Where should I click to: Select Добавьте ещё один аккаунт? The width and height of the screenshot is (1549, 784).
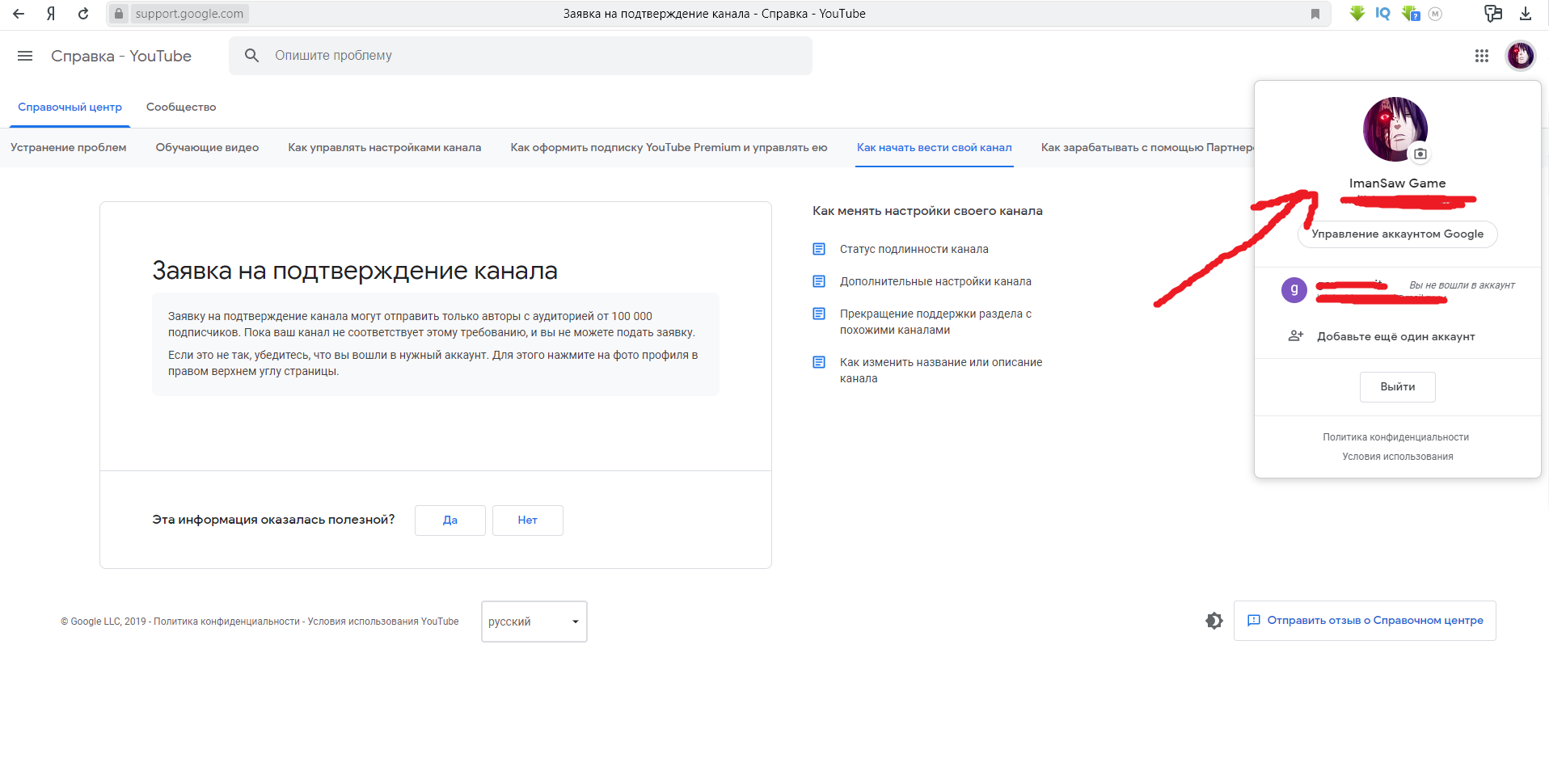1396,336
